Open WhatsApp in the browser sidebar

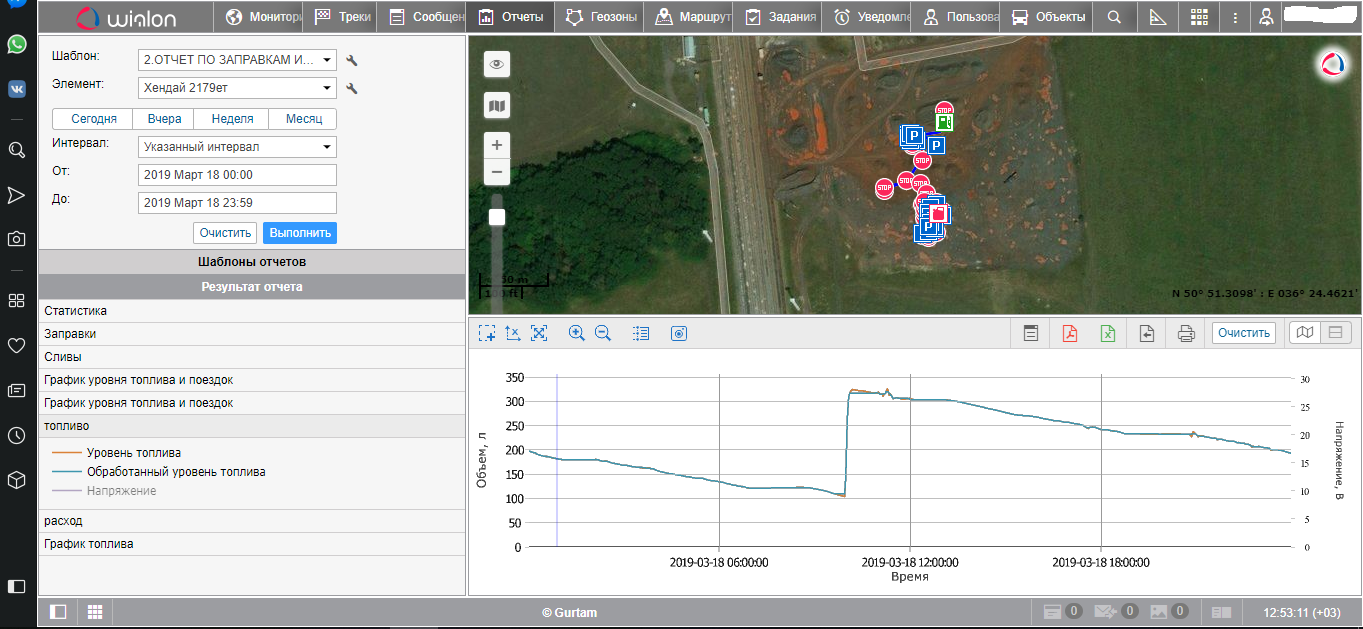coord(17,44)
